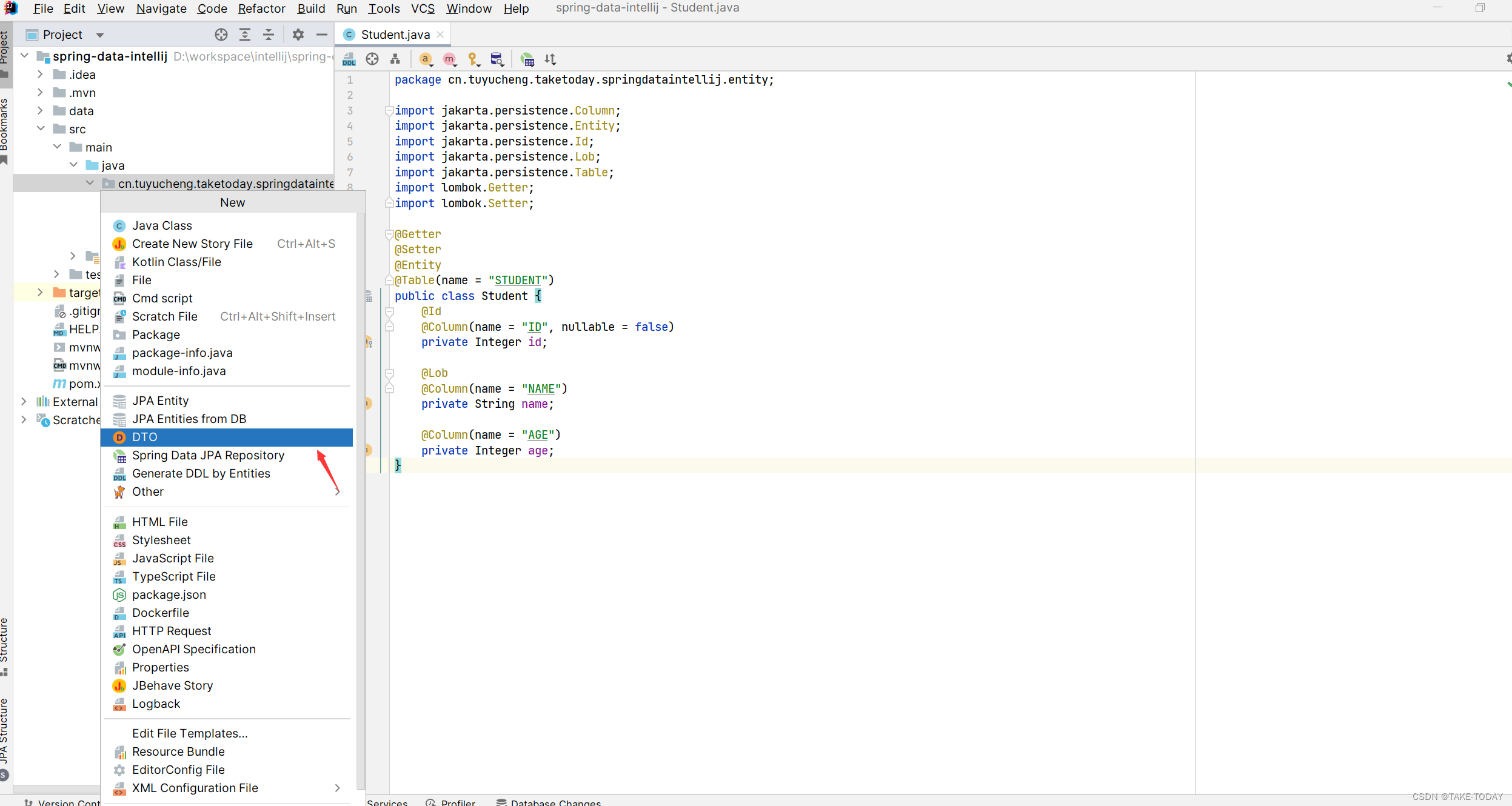The width and height of the screenshot is (1512, 806).
Task: Toggle the Bookmarks tool window
Action: coord(5,127)
